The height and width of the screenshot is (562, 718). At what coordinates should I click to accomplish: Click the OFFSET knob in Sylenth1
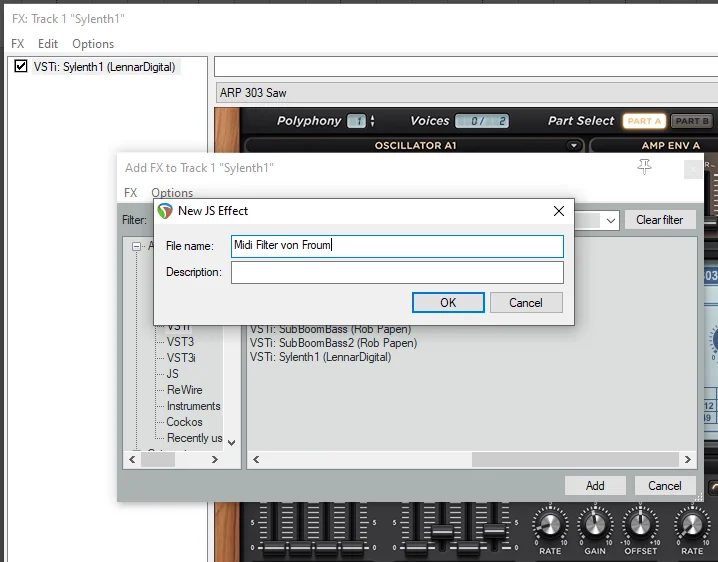click(x=640, y=524)
